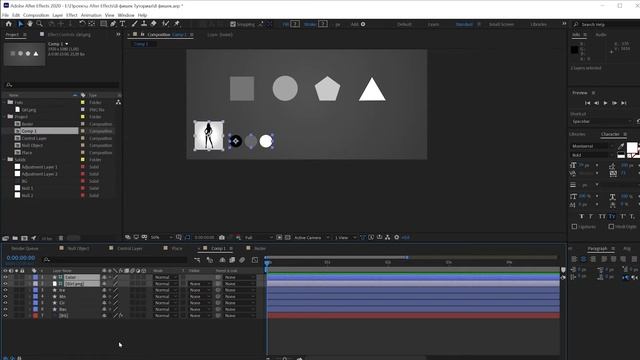Go to the Home screen icon
Screen dimensions: 640x360
coord(9,24)
